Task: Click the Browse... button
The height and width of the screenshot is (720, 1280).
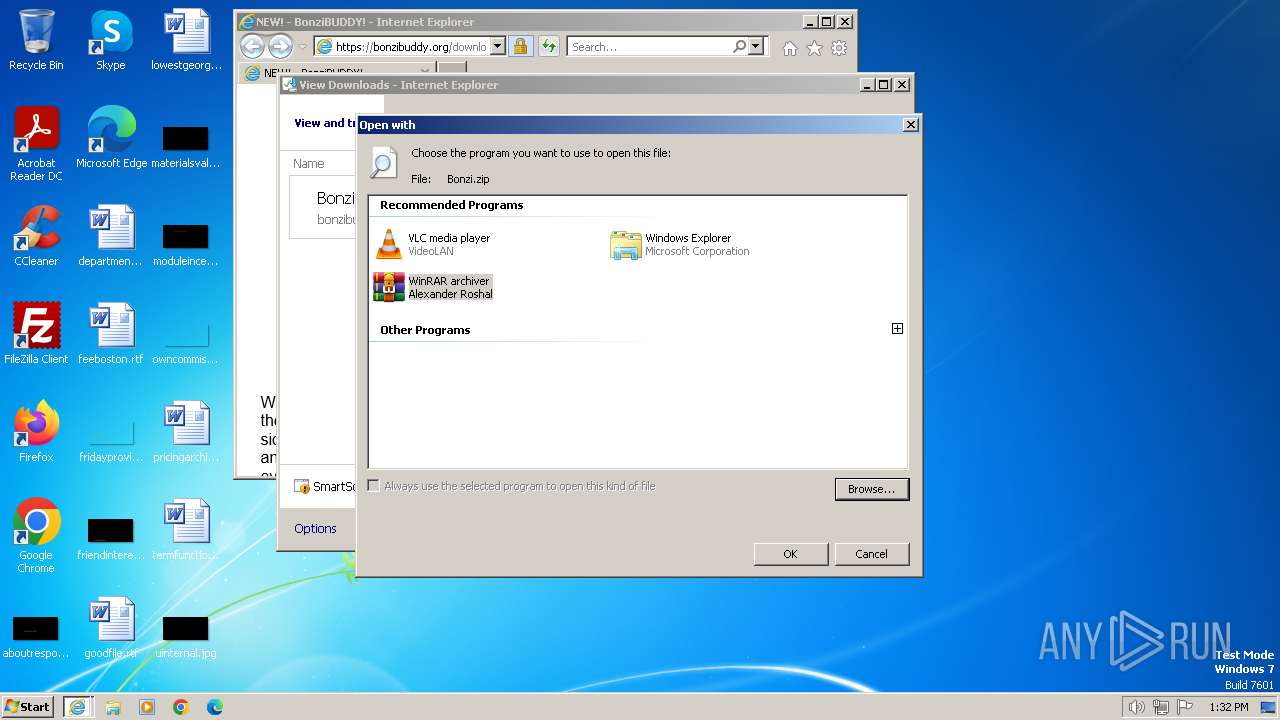Action: click(x=871, y=489)
